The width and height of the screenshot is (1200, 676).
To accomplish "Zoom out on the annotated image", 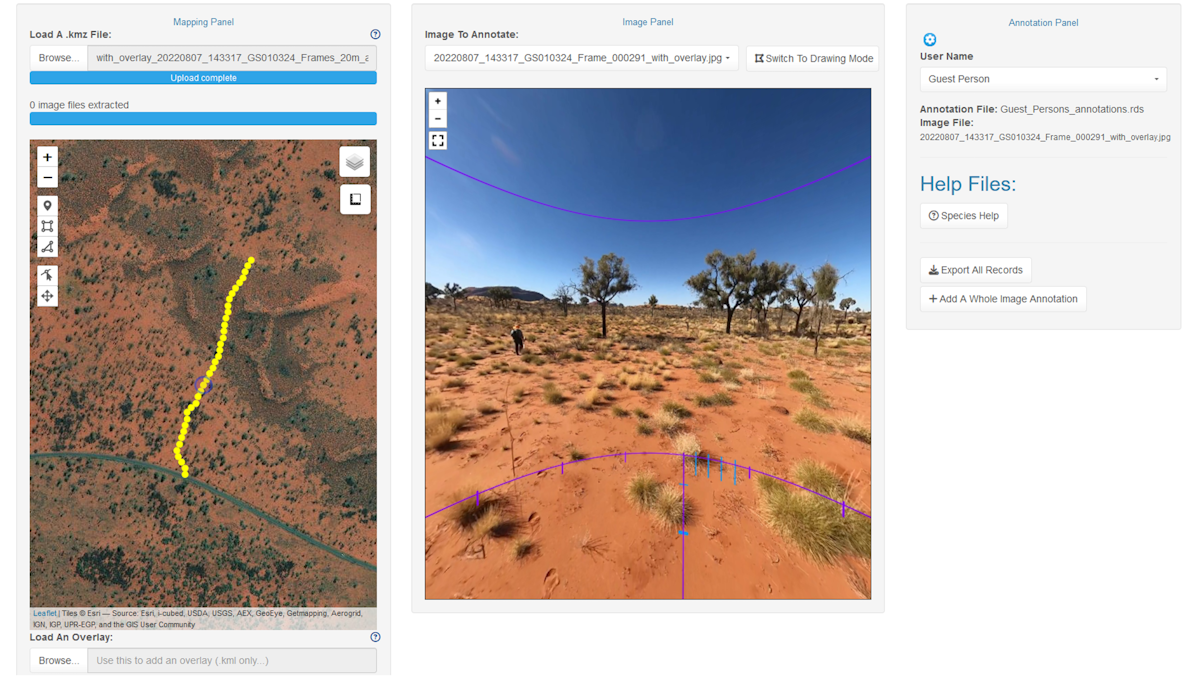I will (438, 119).
